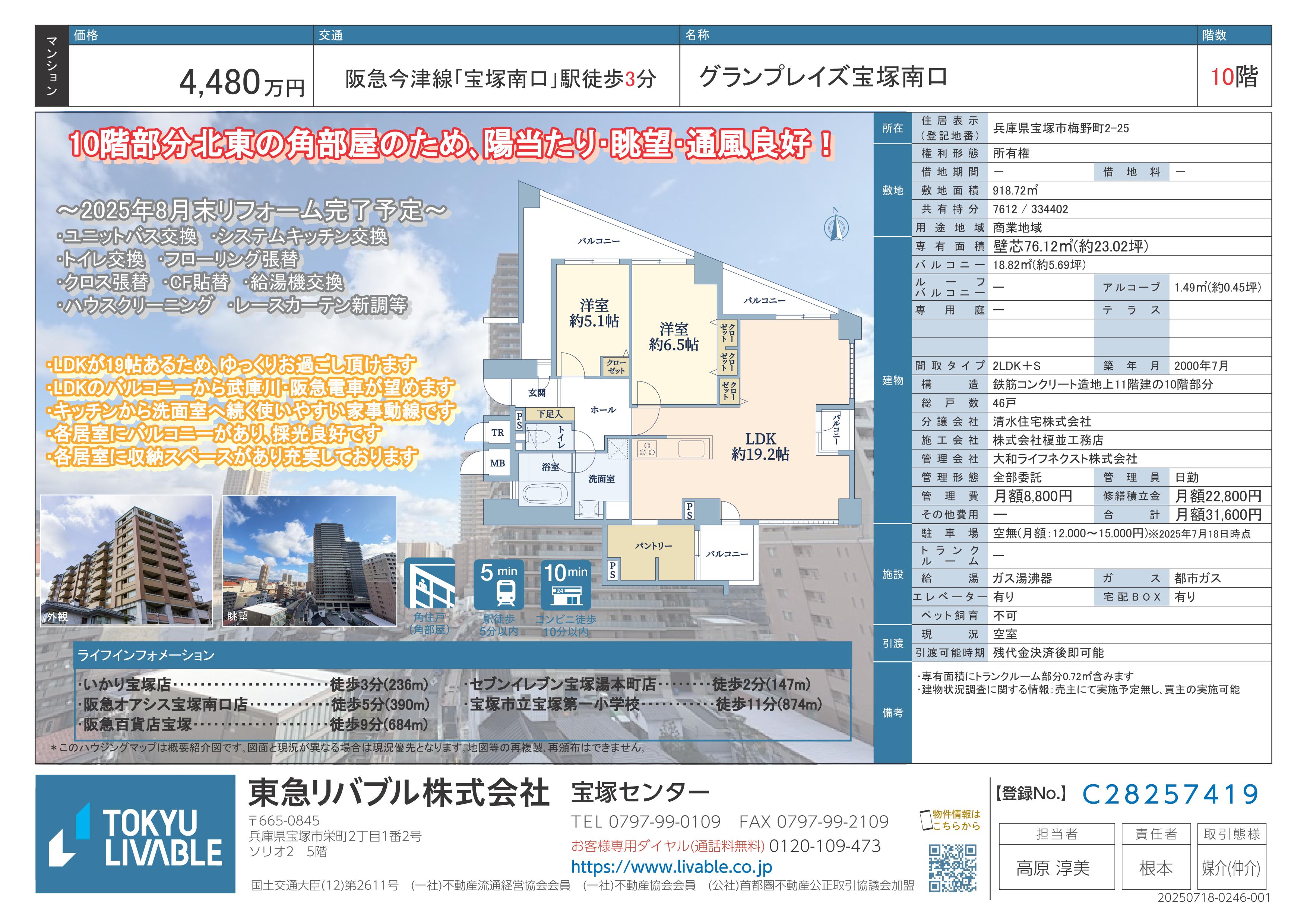This screenshot has height=924, width=1307.
Task: Open the view (眺望) photo
Action: coord(309,560)
